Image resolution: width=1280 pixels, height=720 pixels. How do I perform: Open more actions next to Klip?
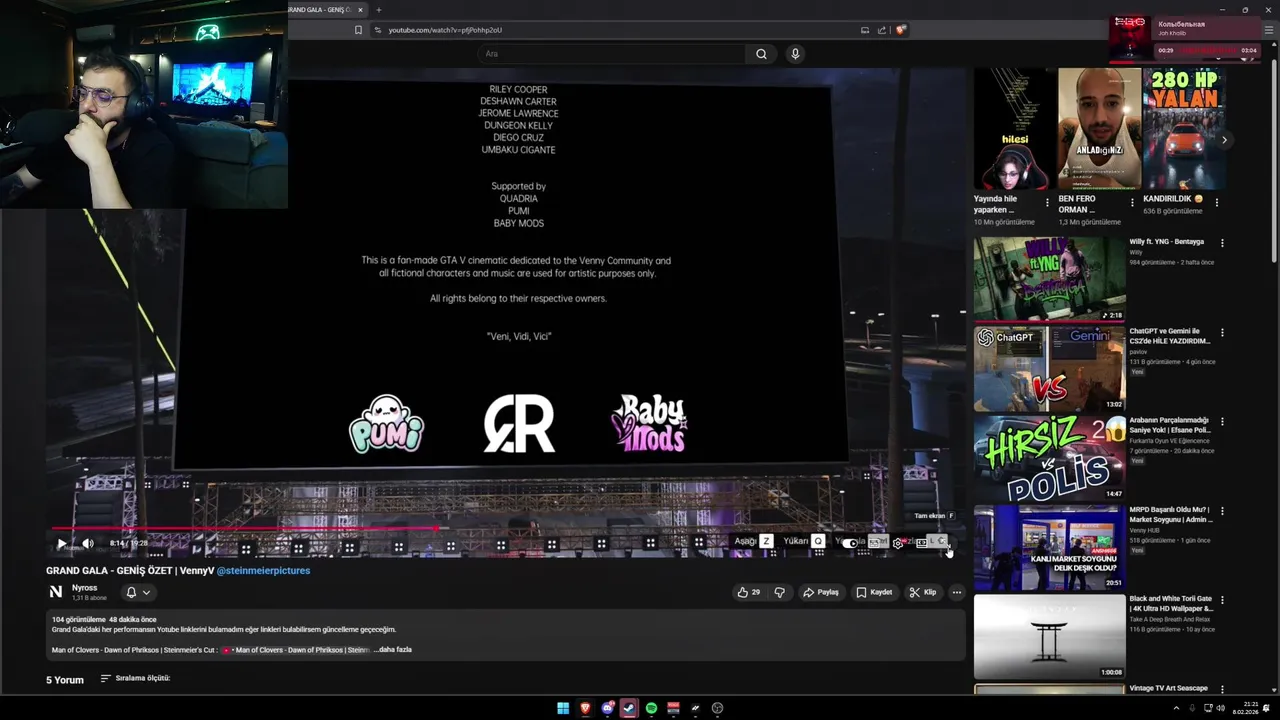tap(956, 592)
